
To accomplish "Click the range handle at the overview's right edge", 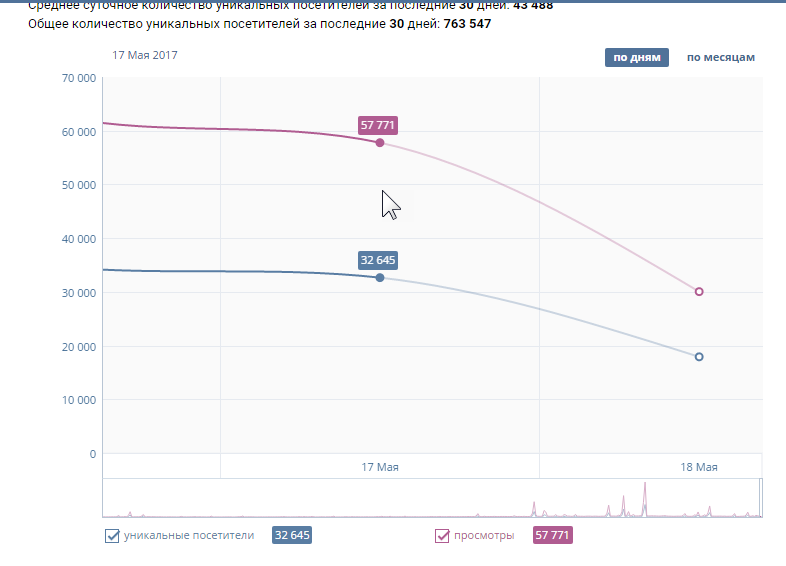I will tap(760, 498).
